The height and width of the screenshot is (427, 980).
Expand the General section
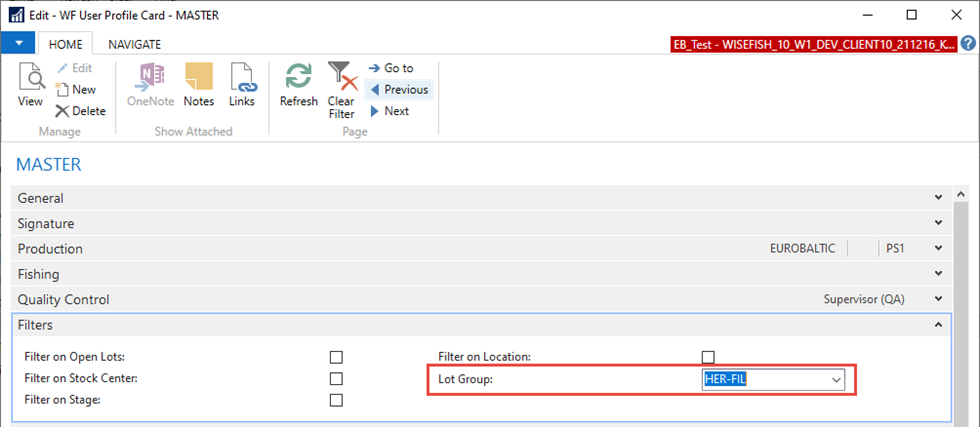pos(937,198)
